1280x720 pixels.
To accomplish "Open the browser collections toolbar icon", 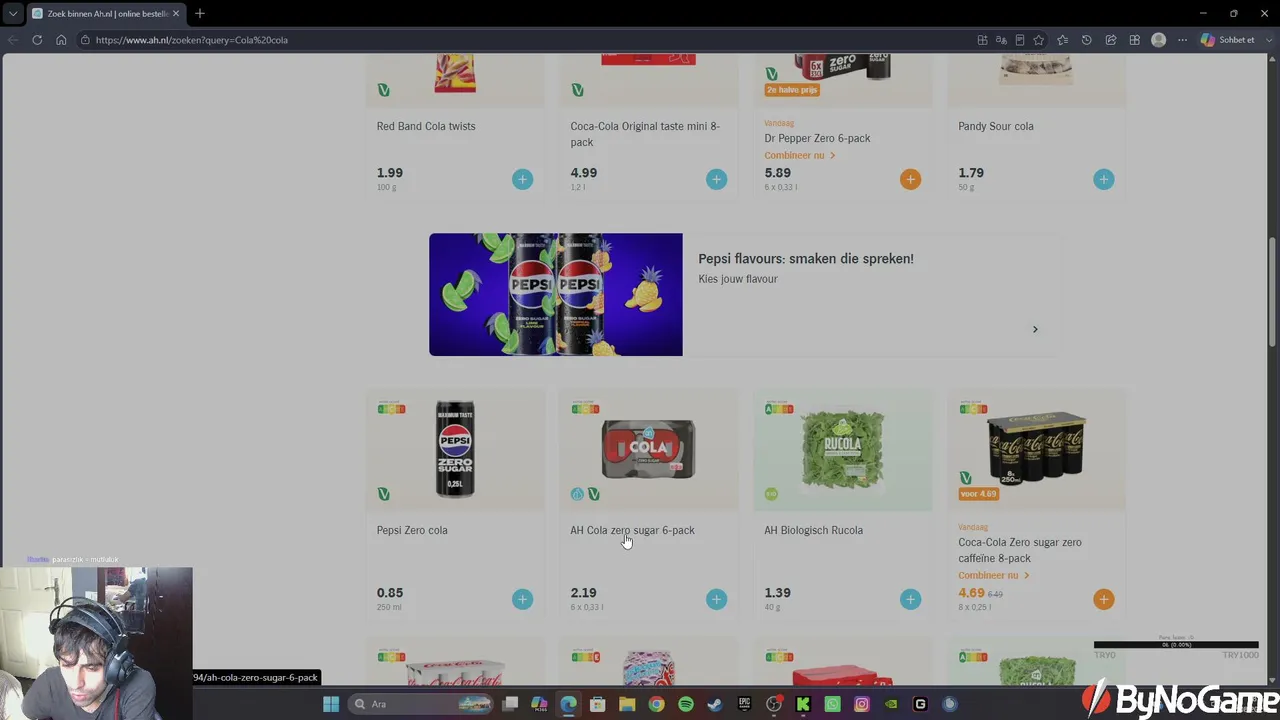I will pos(1134,40).
